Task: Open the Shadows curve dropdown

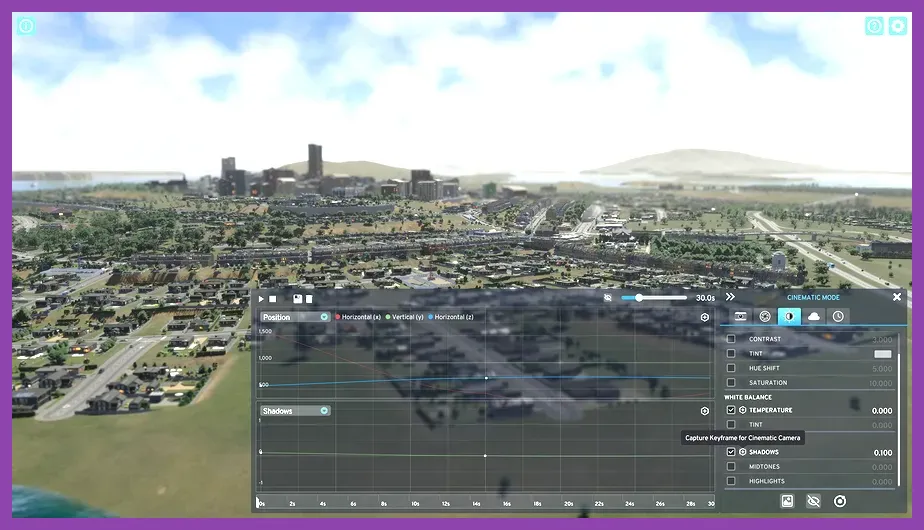Action: pyautogui.click(x=295, y=411)
